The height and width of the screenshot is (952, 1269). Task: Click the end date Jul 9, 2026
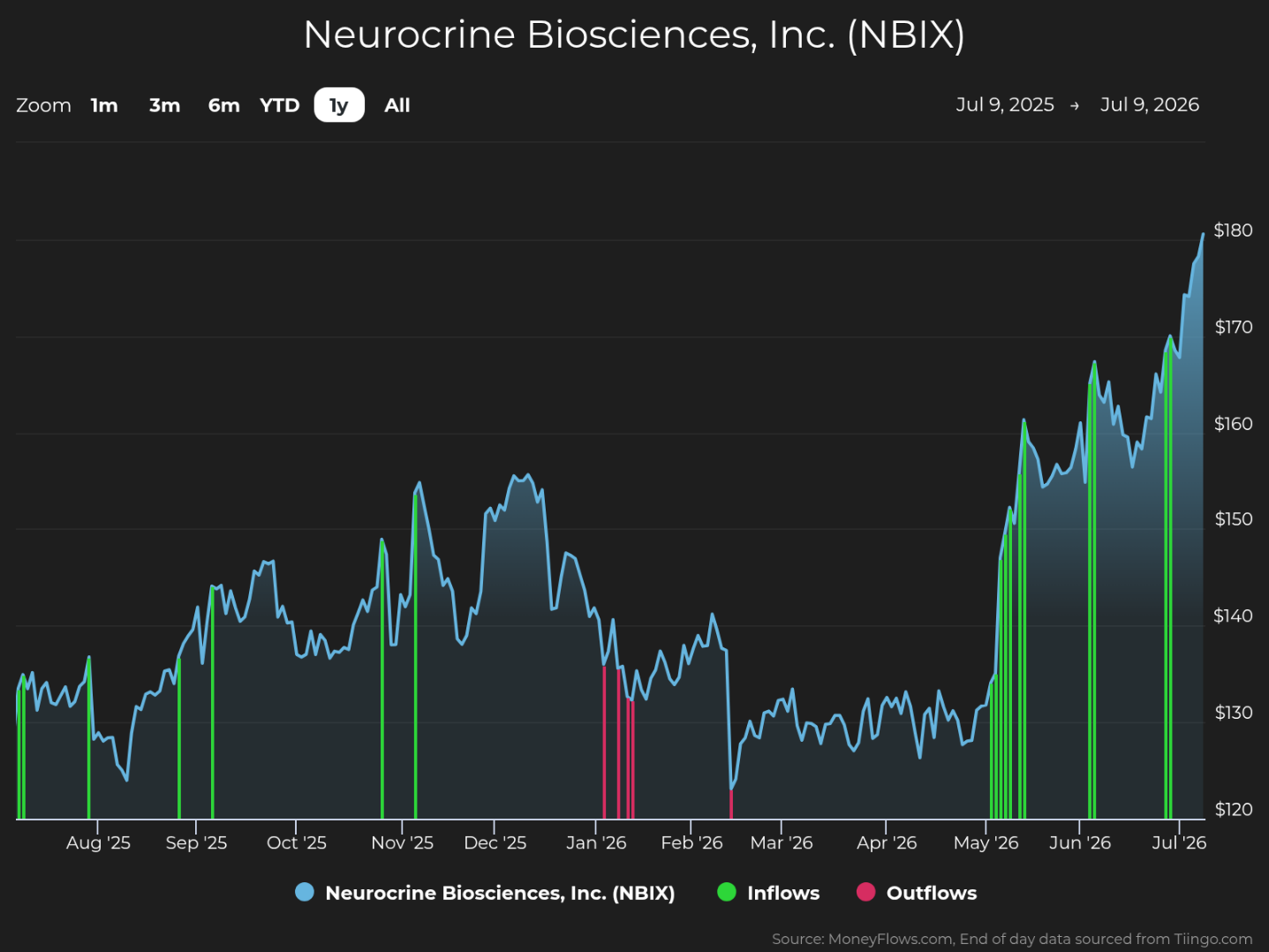1150,104
